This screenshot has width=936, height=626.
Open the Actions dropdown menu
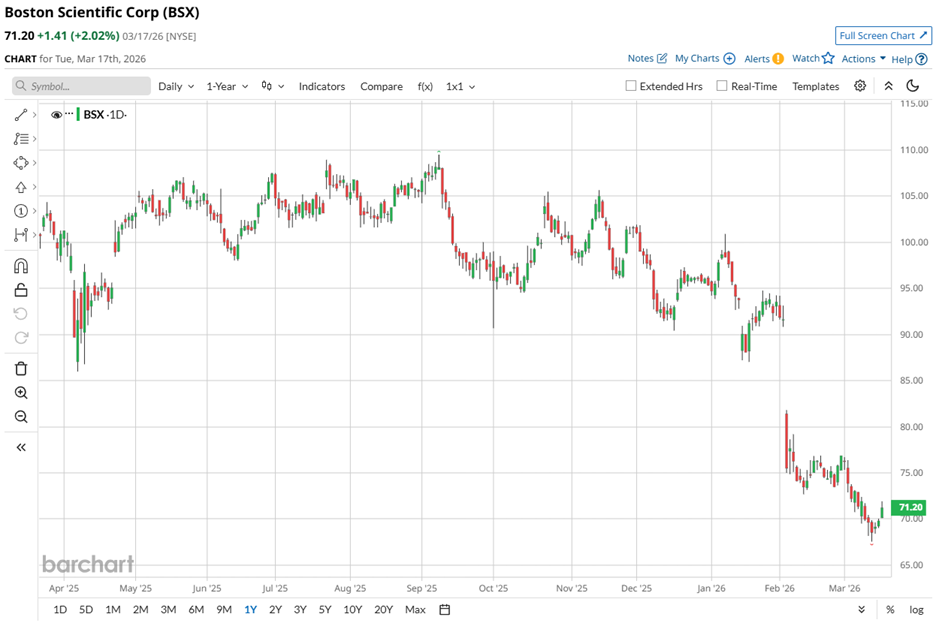point(864,59)
